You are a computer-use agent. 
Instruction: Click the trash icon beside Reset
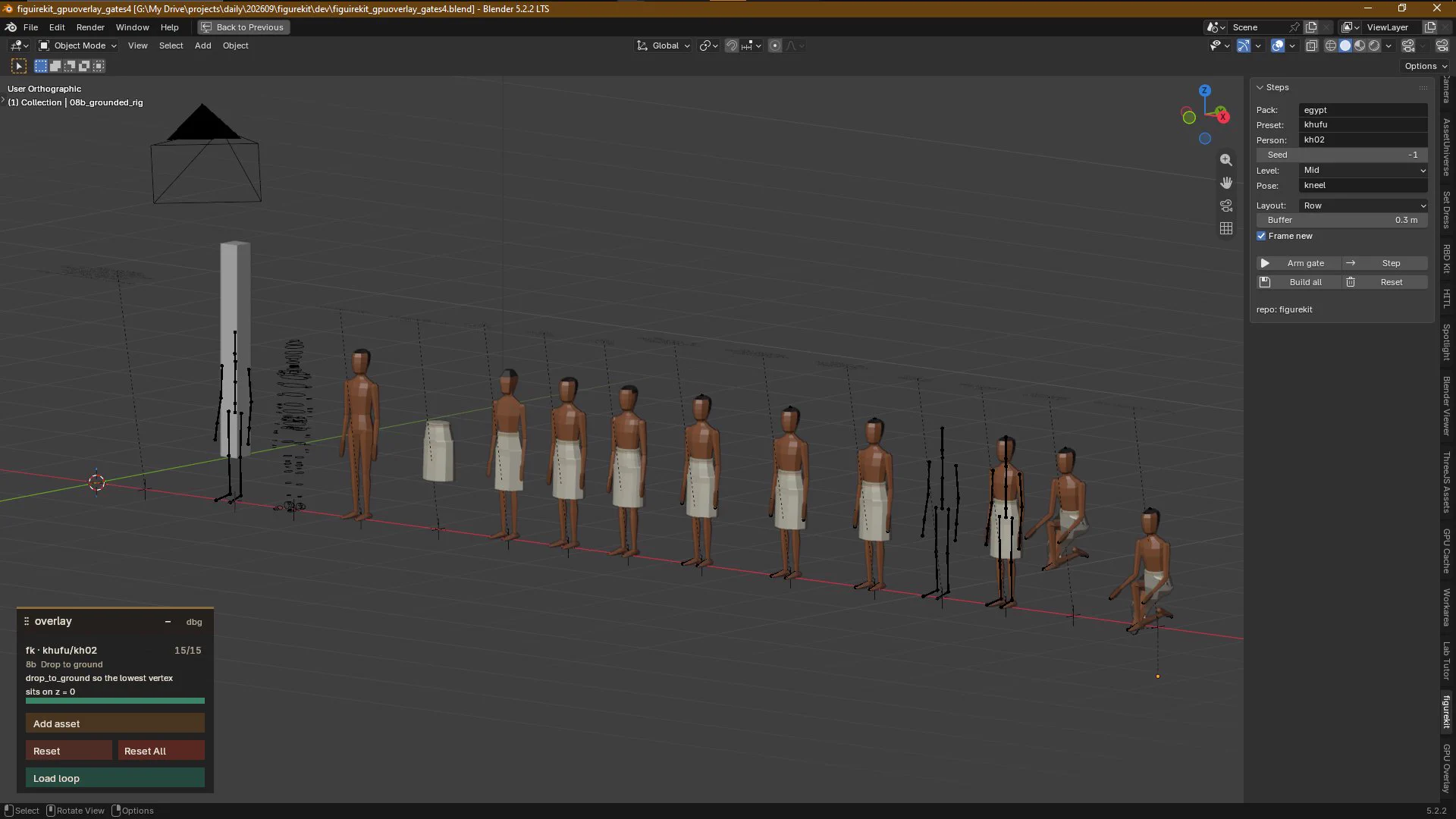coord(1351,282)
